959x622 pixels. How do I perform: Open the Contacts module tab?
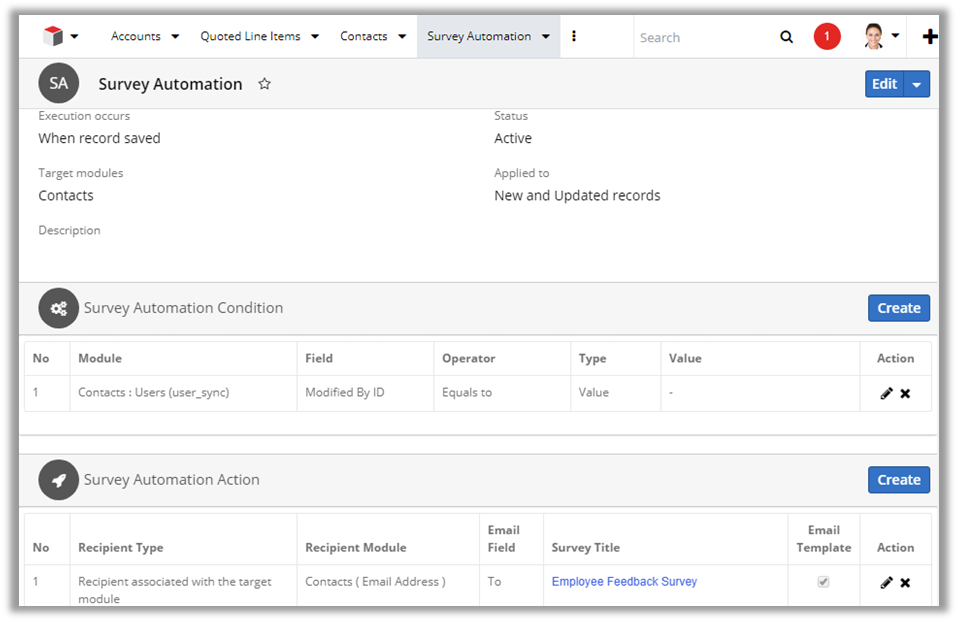pyautogui.click(x=363, y=37)
